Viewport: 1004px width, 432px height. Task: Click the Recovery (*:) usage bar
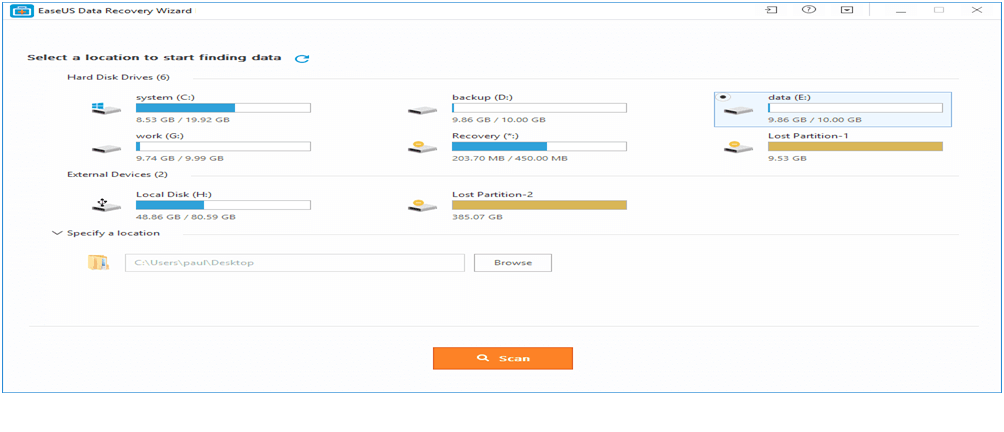click(x=539, y=147)
